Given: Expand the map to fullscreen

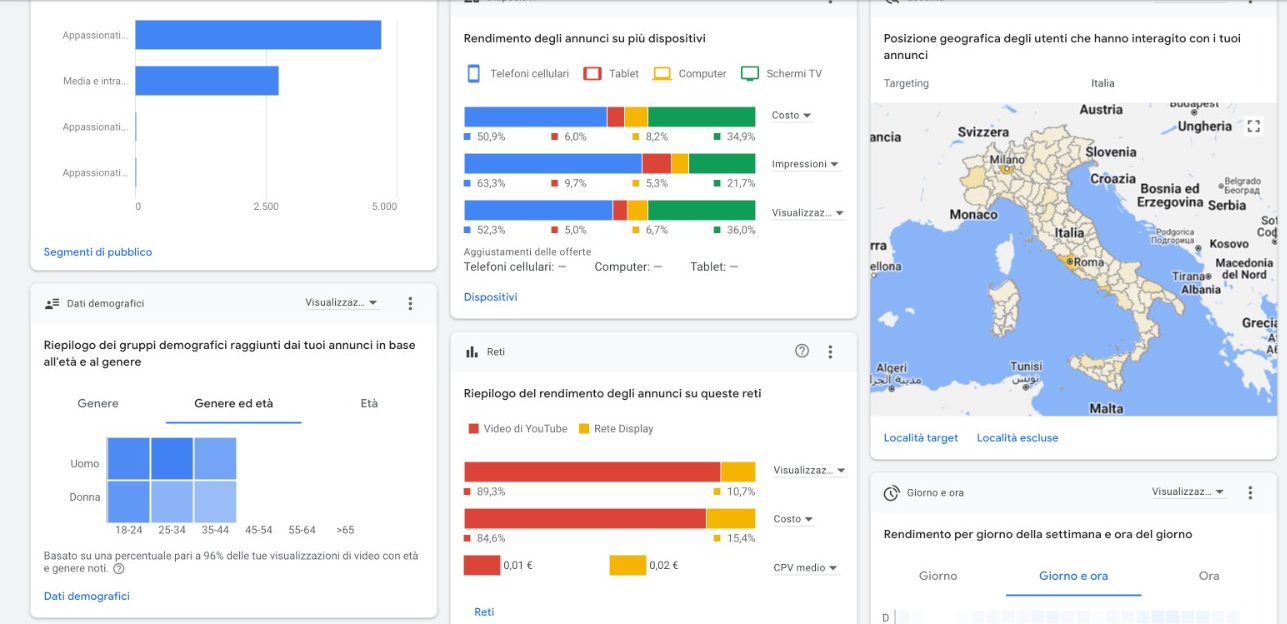Looking at the screenshot, I should point(1253,126).
